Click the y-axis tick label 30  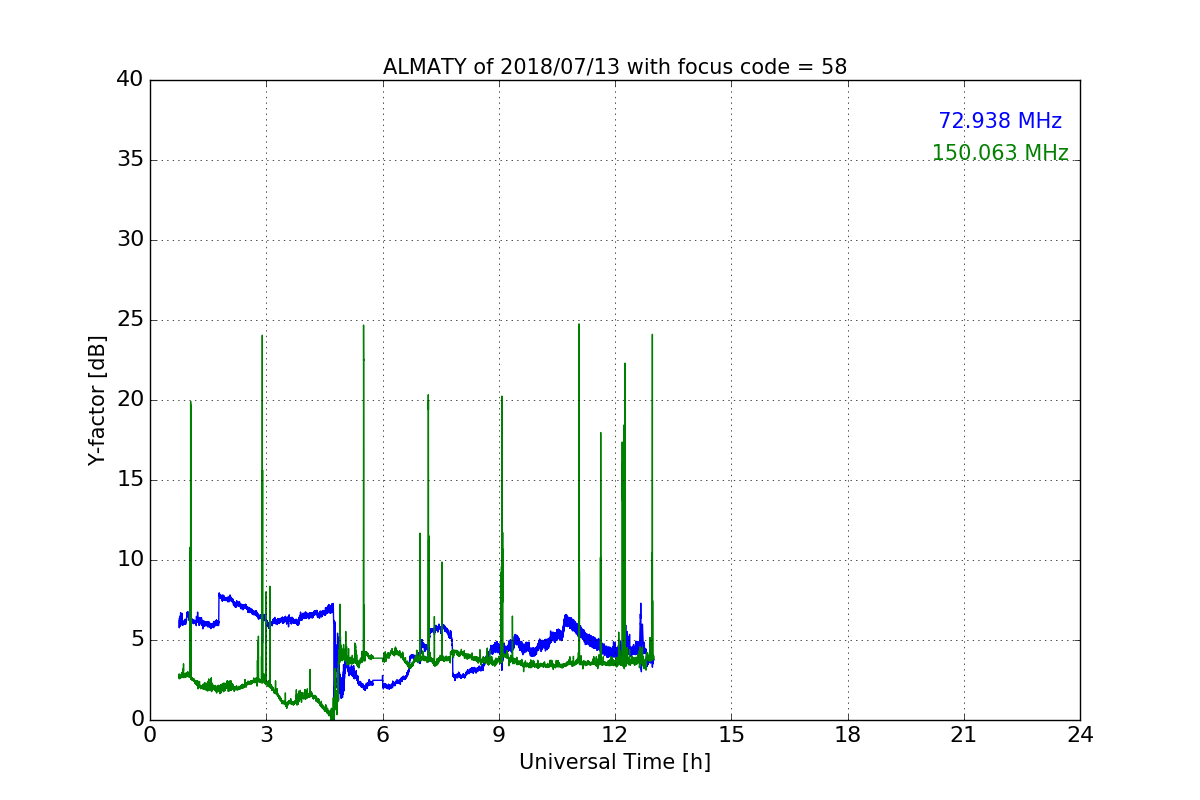pyautogui.click(x=130, y=240)
